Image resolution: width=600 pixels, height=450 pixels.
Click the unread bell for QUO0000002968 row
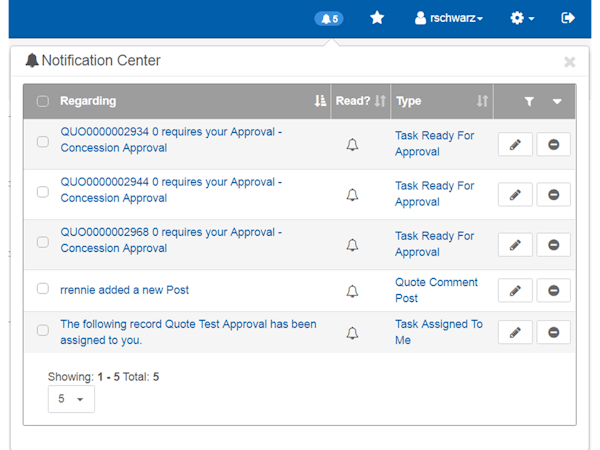pos(352,244)
